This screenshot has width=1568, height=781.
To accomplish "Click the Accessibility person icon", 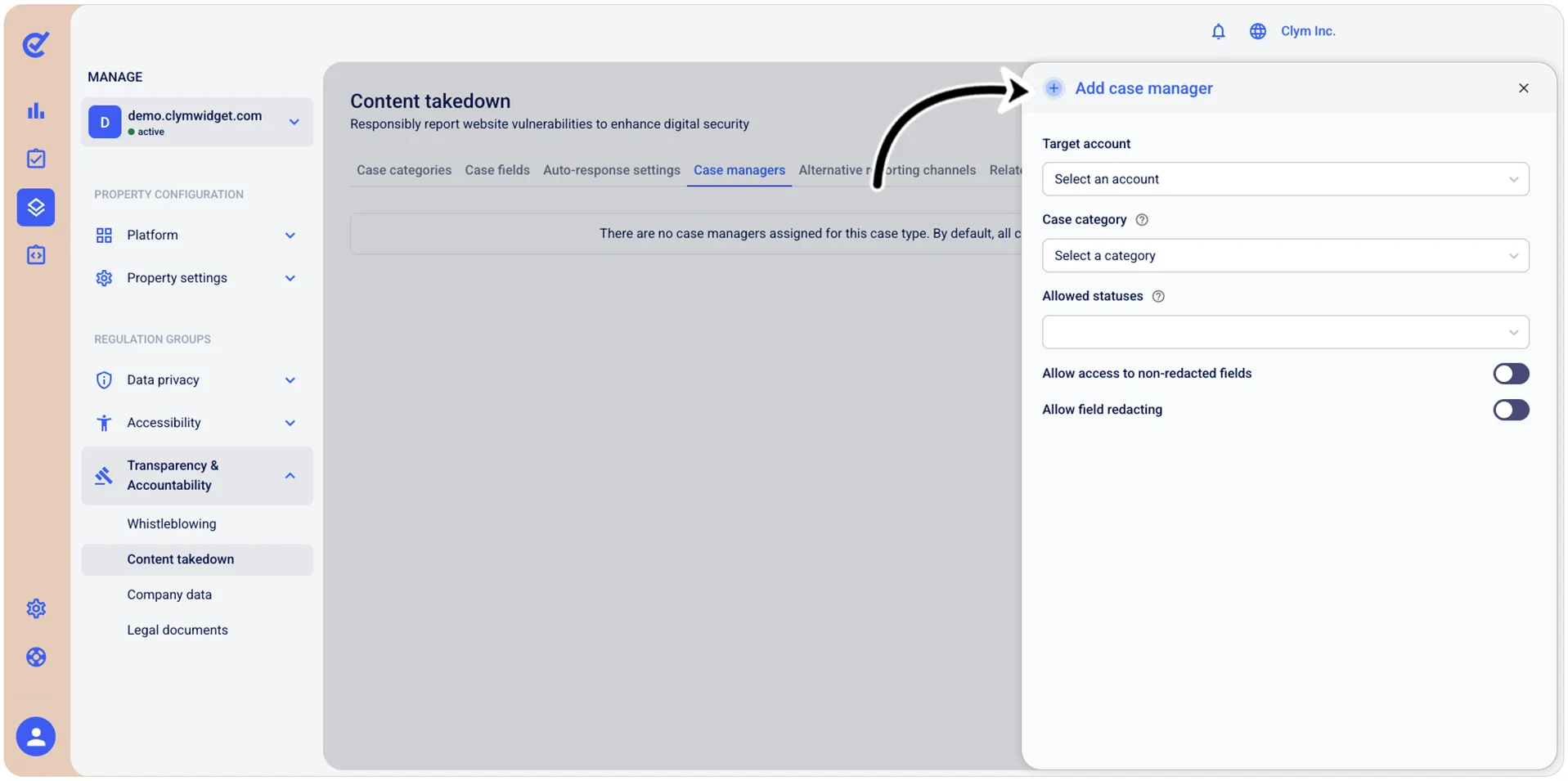I will 104,423.
